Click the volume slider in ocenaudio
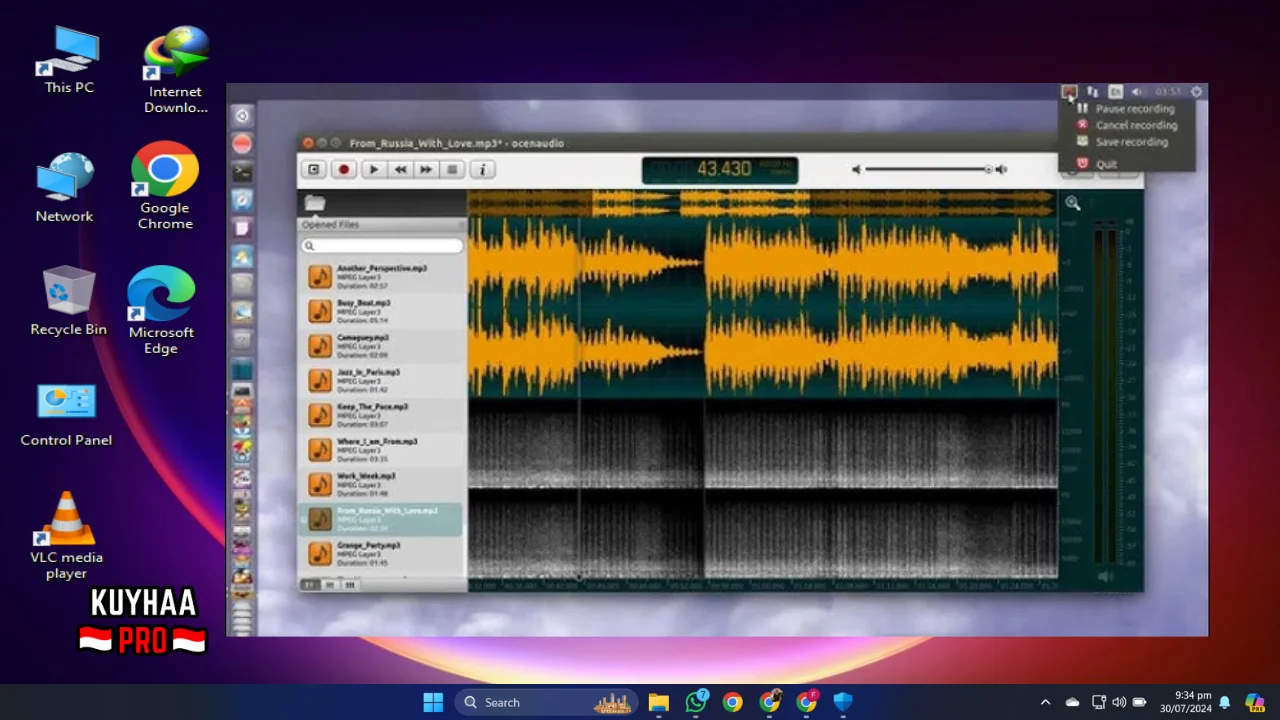The width and height of the screenshot is (1280, 720). click(929, 170)
